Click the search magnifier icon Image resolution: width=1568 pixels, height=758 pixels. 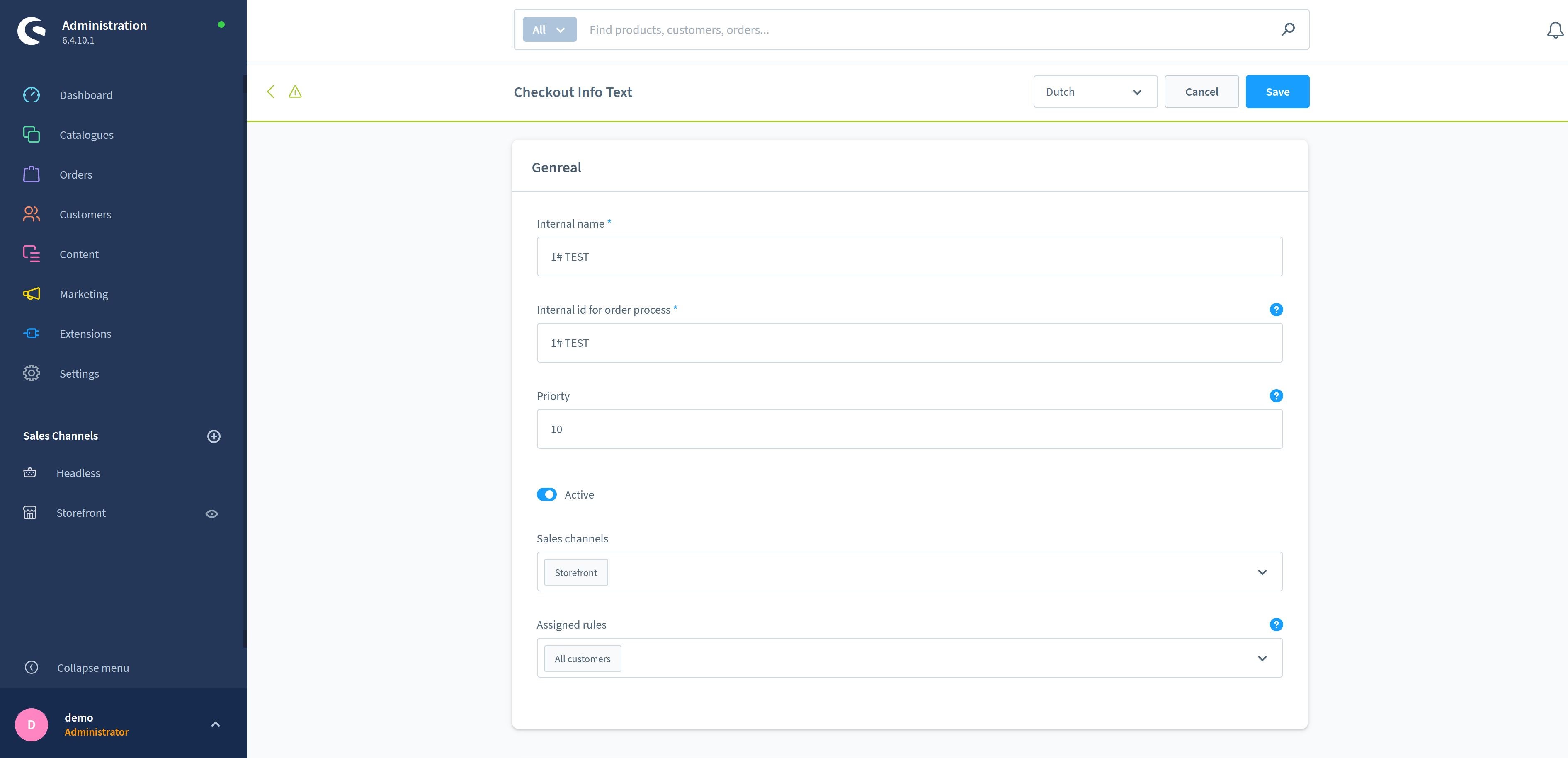(x=1288, y=29)
